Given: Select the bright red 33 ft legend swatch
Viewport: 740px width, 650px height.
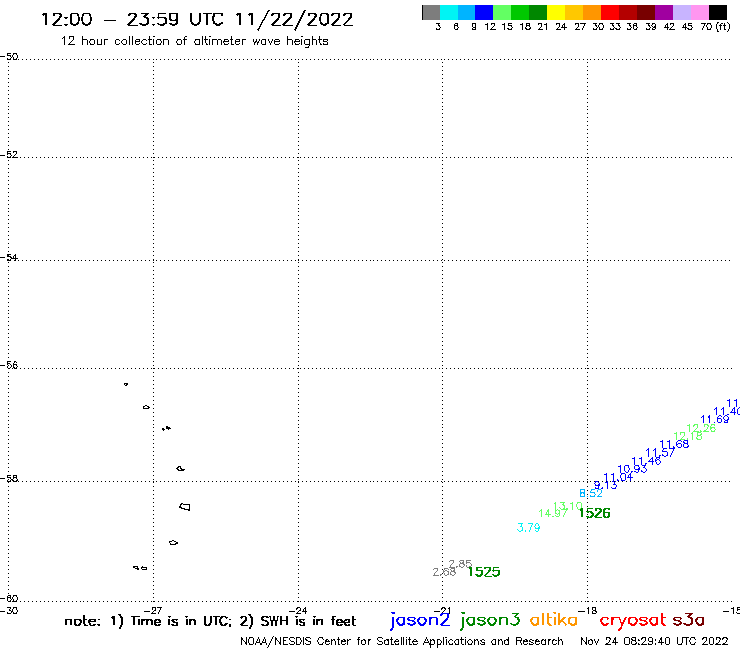Looking at the screenshot, I should (x=610, y=13).
